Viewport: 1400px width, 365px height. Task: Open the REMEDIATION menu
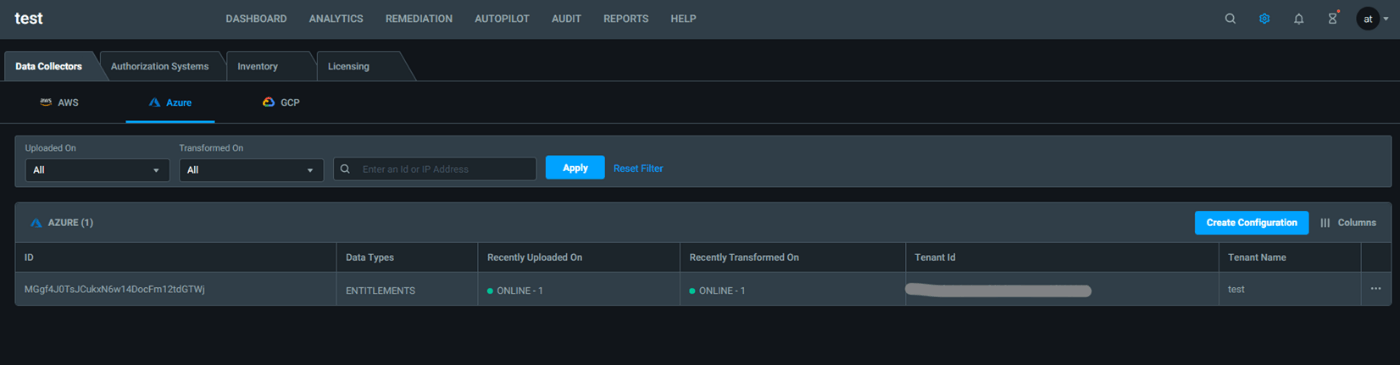click(419, 19)
